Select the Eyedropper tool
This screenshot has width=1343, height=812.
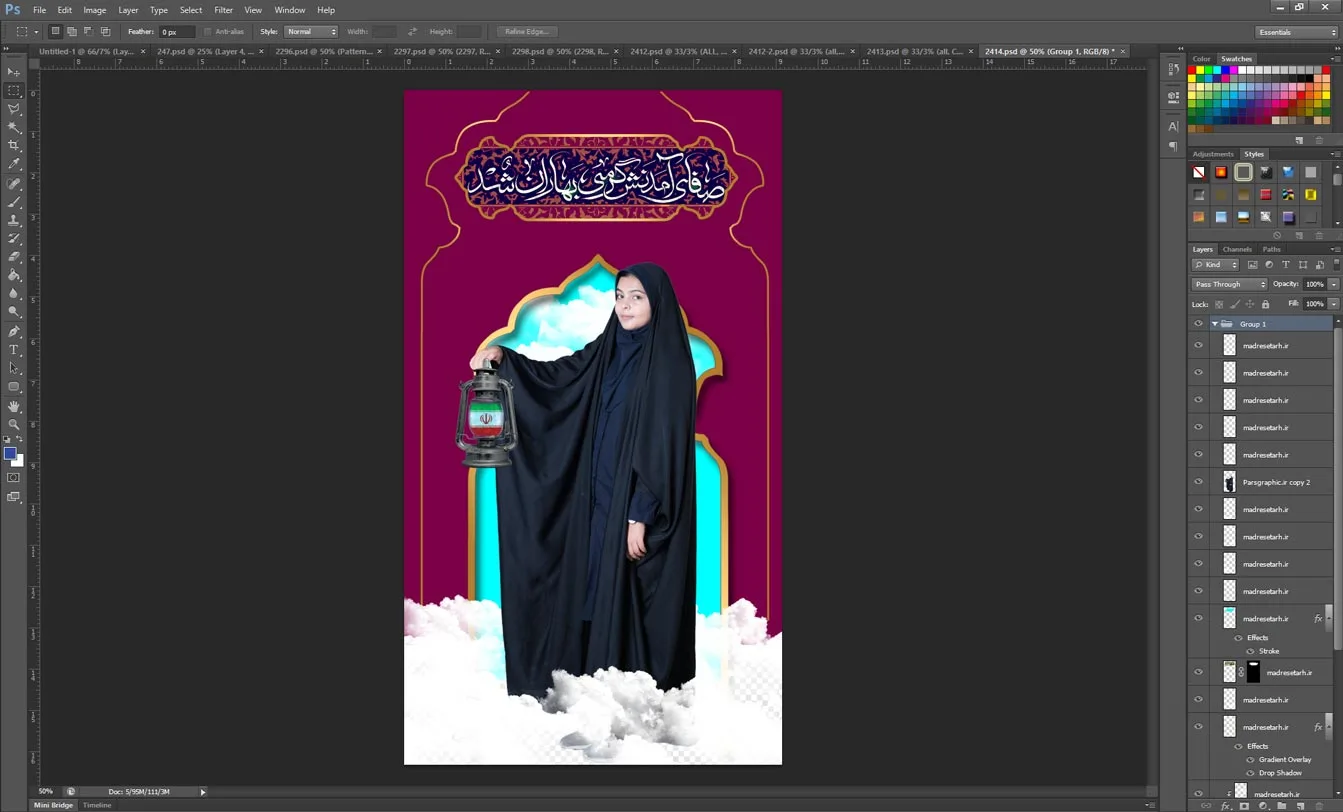click(14, 164)
